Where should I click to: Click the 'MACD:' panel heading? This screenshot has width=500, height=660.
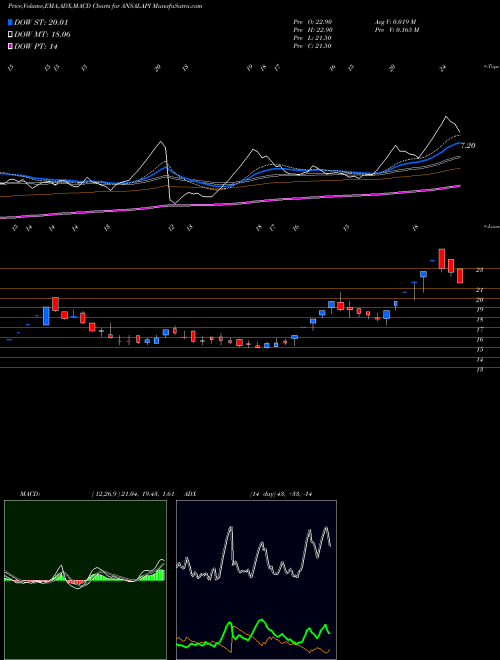(30, 494)
